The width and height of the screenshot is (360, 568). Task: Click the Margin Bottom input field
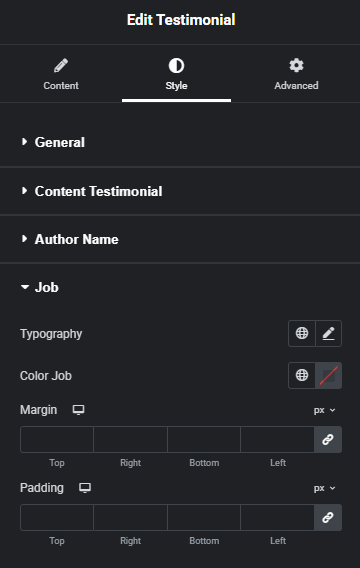[204, 439]
